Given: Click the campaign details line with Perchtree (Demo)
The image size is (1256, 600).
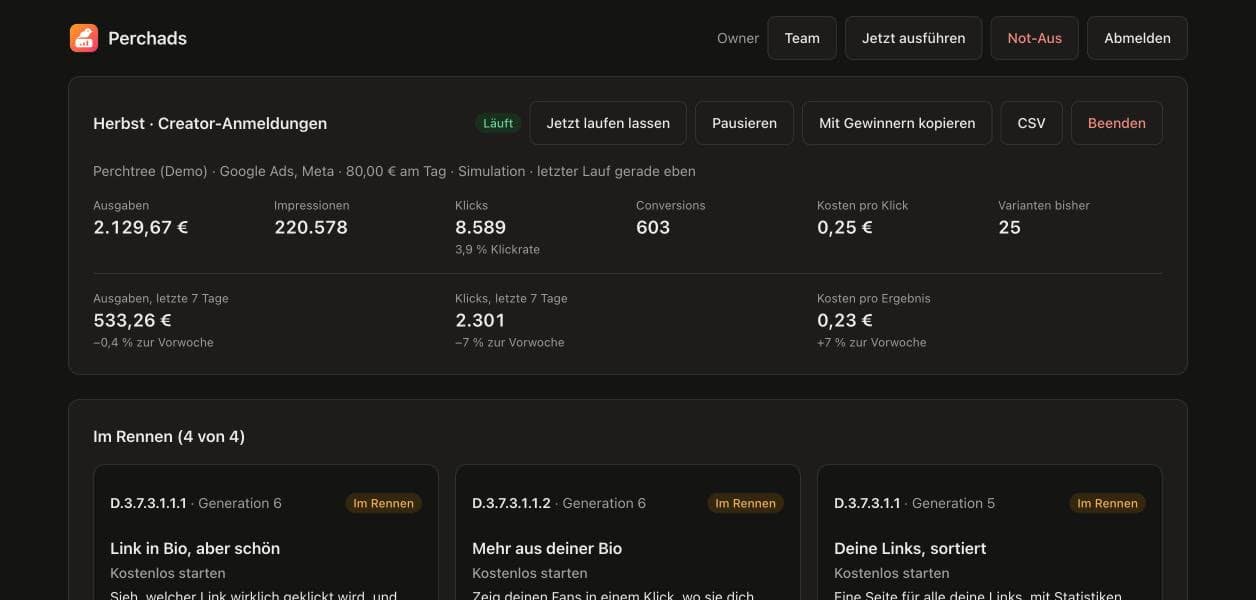Looking at the screenshot, I should click(x=394, y=171).
